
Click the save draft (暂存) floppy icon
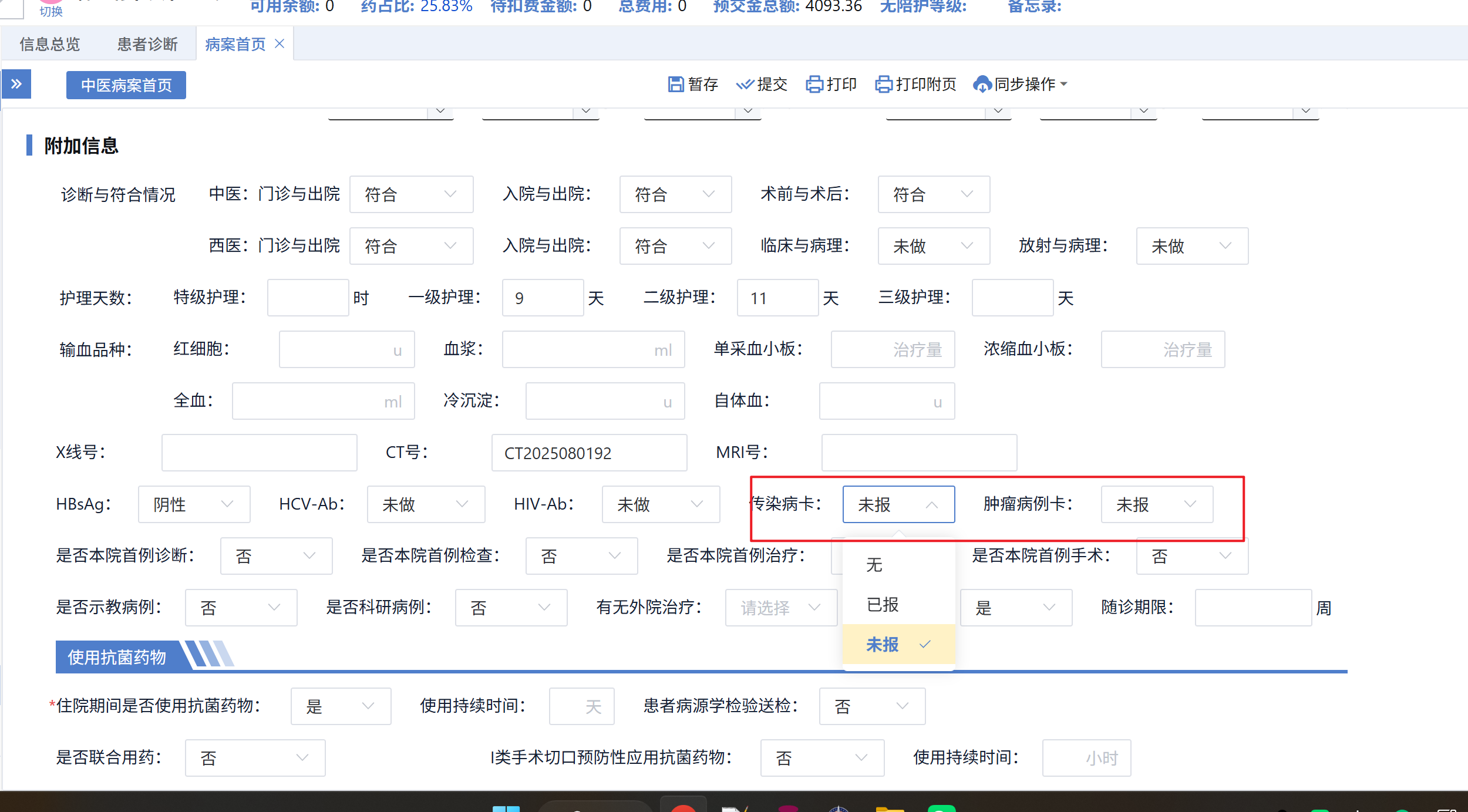[x=676, y=85]
